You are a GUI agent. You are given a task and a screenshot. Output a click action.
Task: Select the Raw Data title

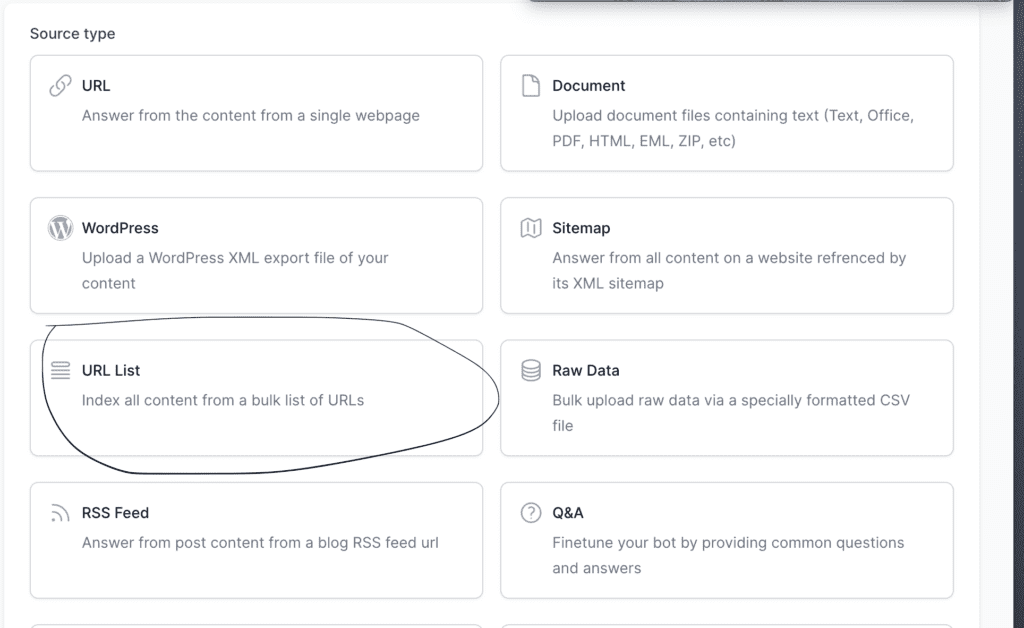click(585, 370)
